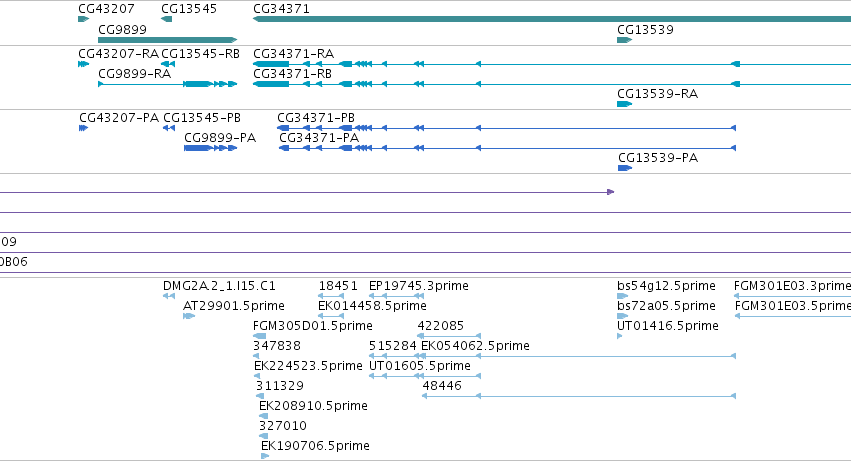851x461 pixels.
Task: Select transcript CG9899-RA label
Action: point(135,73)
